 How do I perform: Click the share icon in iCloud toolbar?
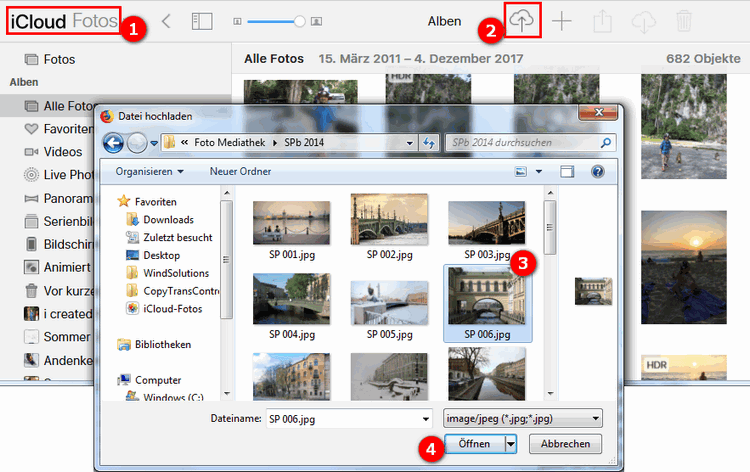click(603, 21)
